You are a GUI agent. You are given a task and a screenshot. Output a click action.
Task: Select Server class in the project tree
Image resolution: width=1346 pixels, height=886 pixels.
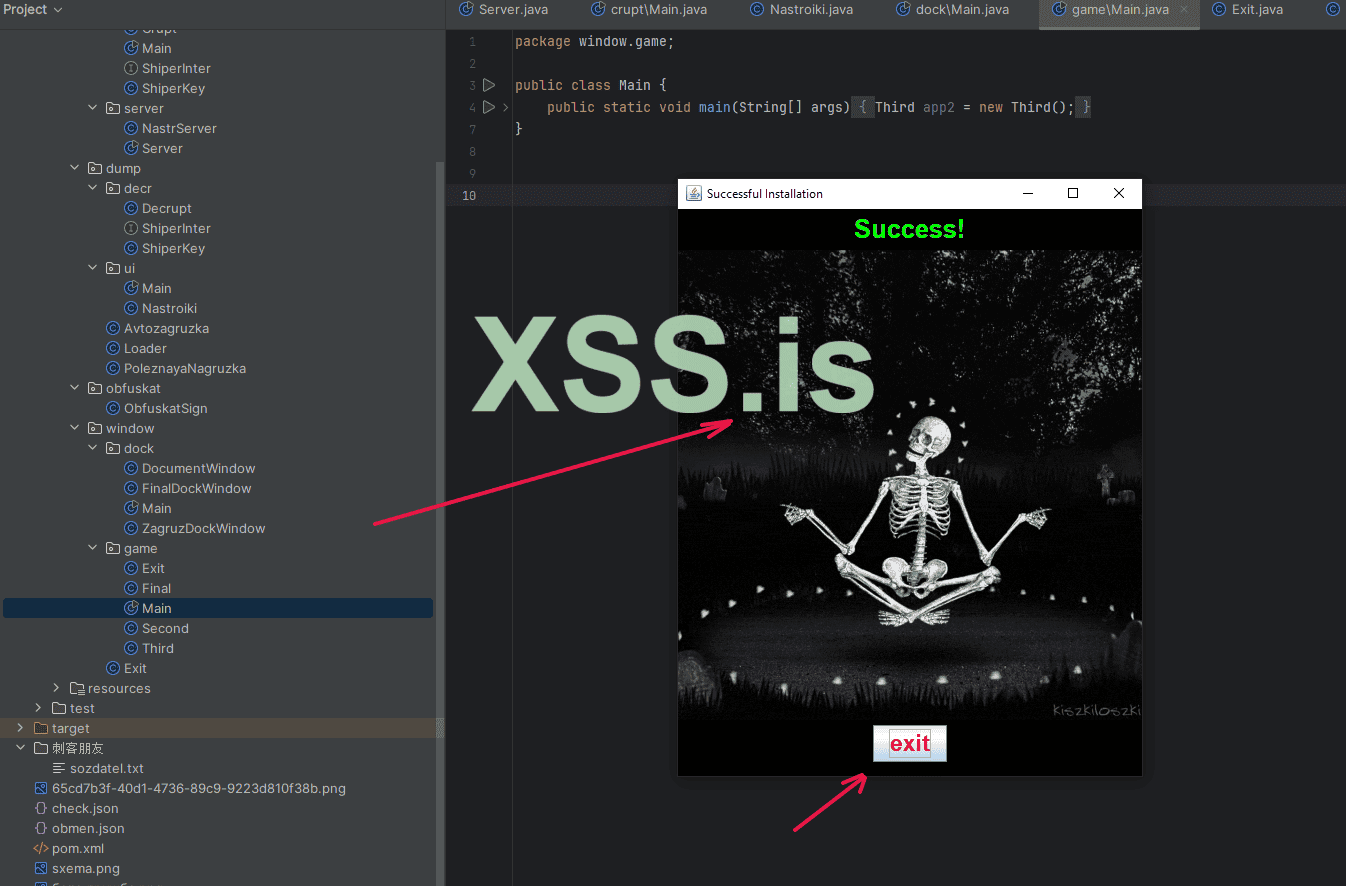[x=162, y=148]
